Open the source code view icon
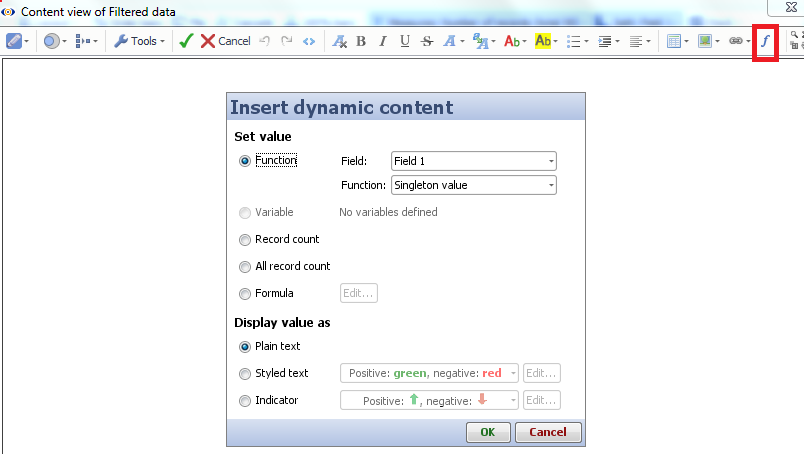This screenshot has height=454, width=804. 309,41
